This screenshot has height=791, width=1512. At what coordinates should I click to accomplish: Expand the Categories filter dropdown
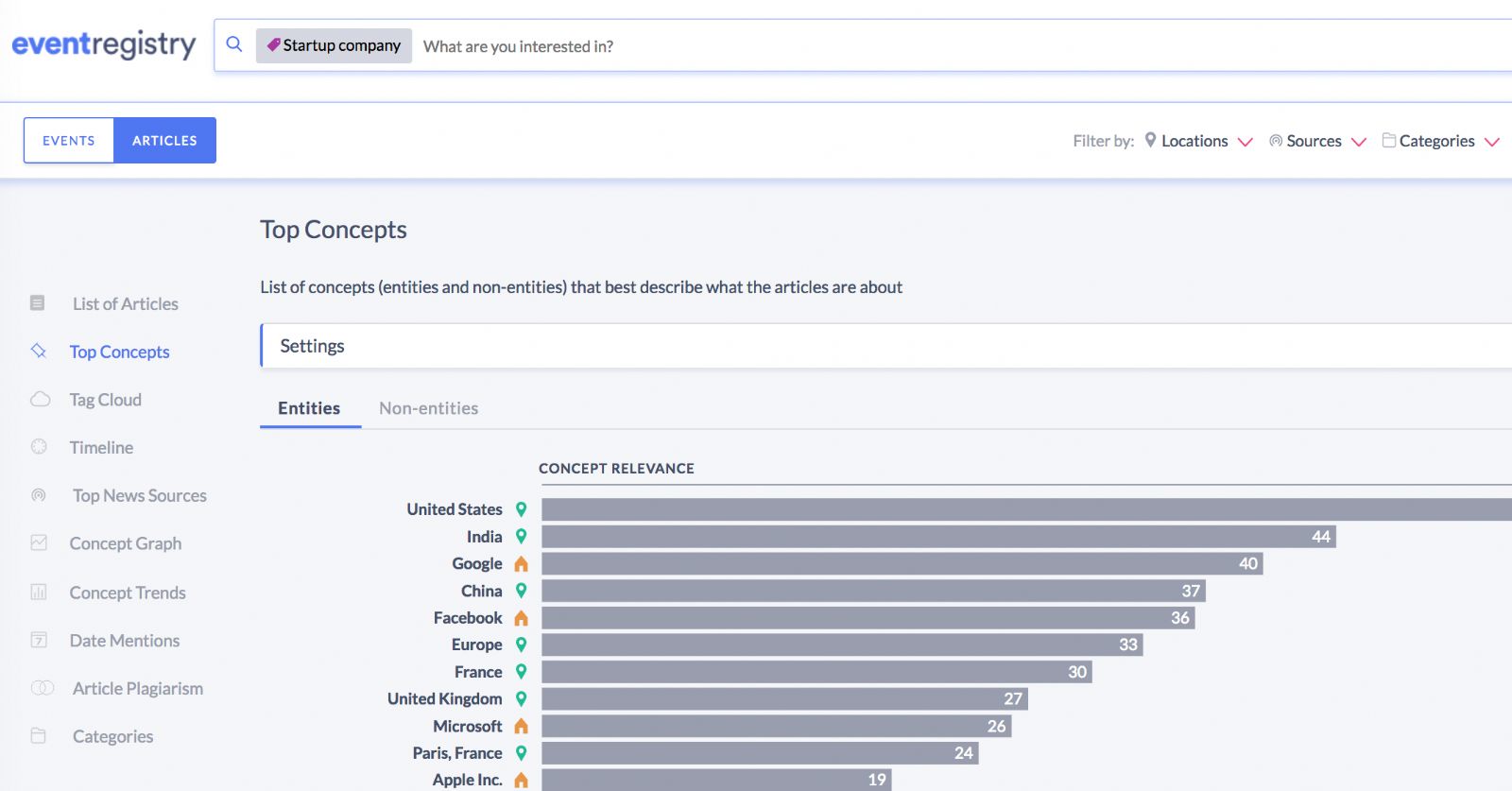pos(1492,142)
